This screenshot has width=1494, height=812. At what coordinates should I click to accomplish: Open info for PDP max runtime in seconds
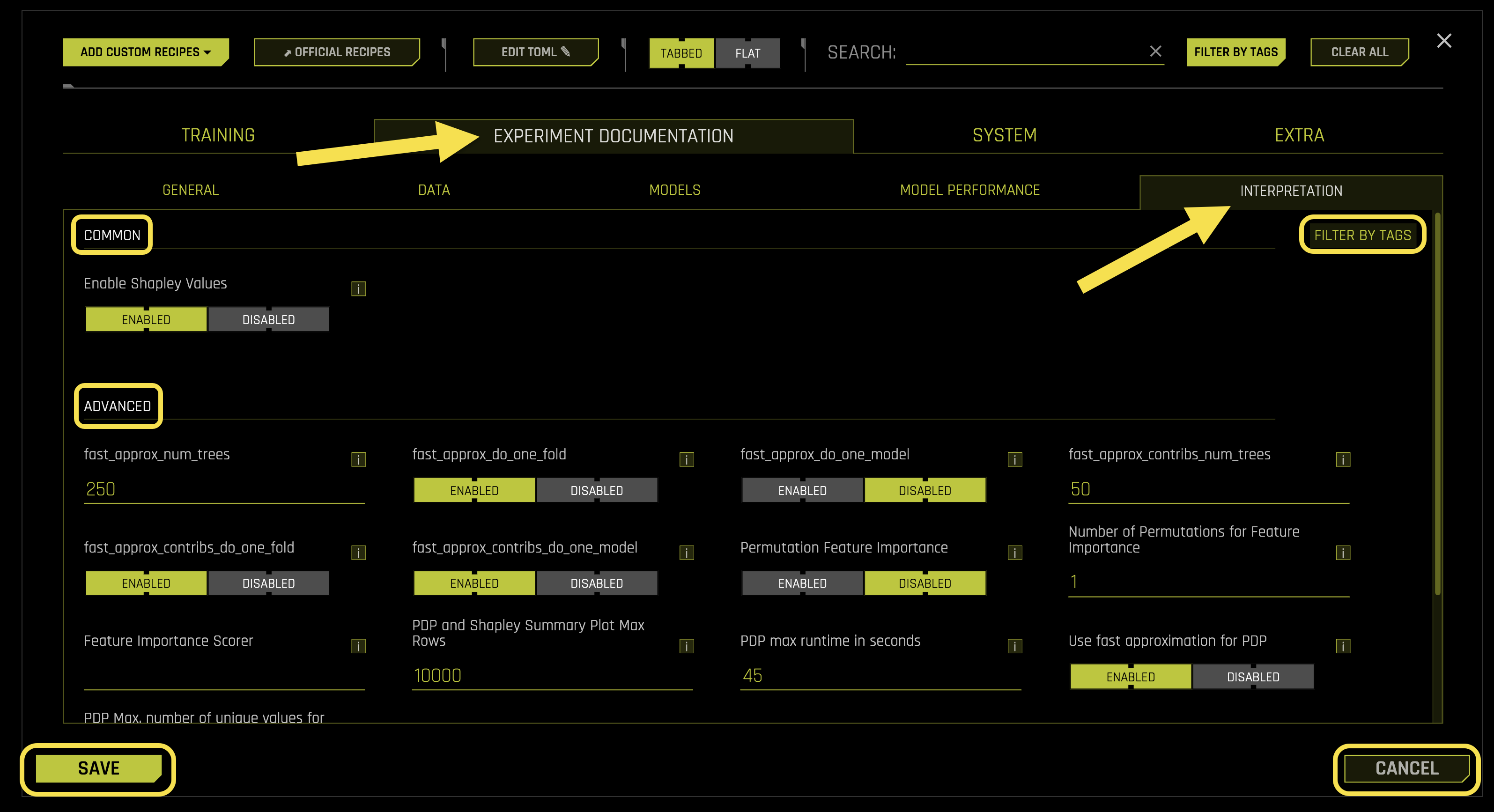pyautogui.click(x=1014, y=646)
